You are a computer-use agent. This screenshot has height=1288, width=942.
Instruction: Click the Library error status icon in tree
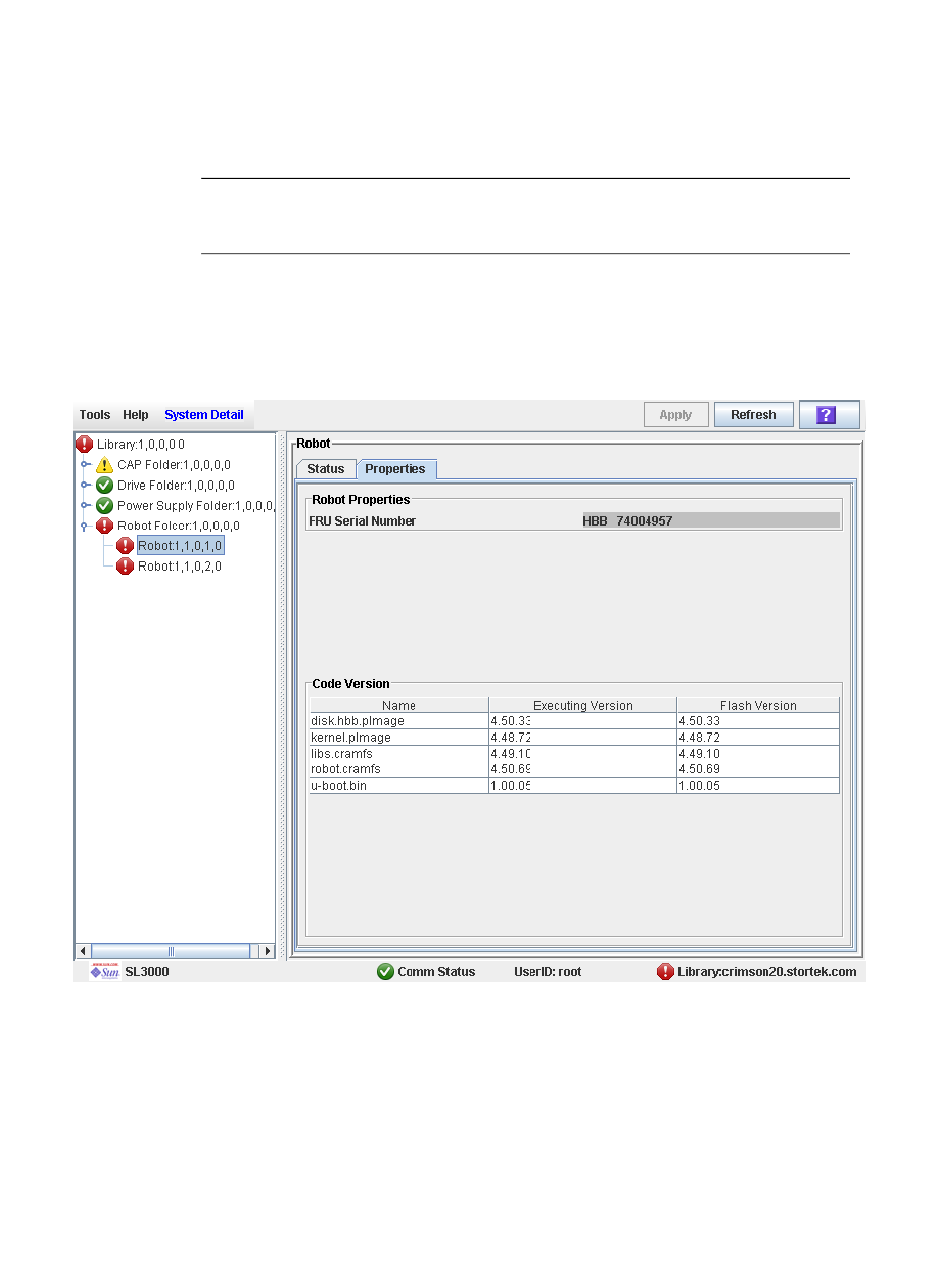coord(85,445)
